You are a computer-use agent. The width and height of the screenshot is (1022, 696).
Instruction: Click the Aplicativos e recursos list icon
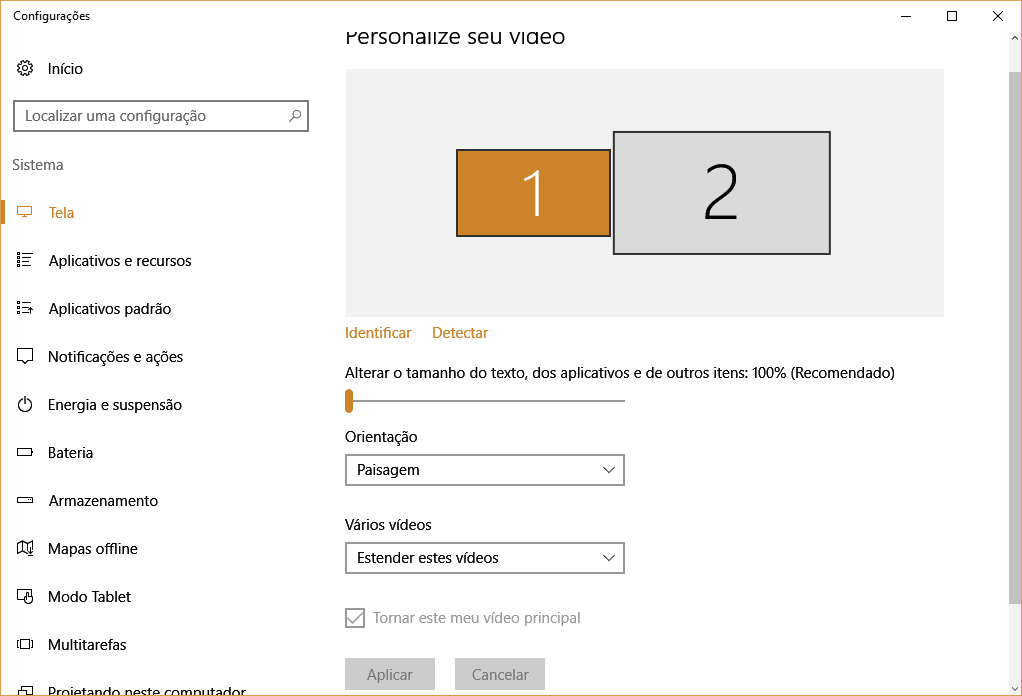tap(25, 260)
